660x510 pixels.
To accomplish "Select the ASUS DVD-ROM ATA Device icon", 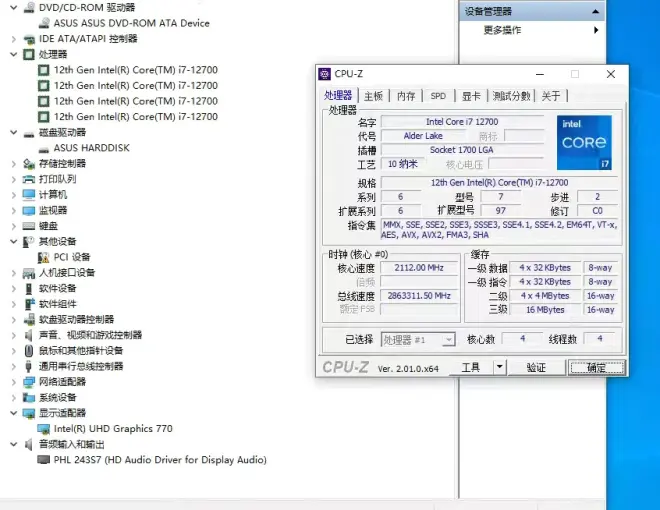I will click(44, 23).
